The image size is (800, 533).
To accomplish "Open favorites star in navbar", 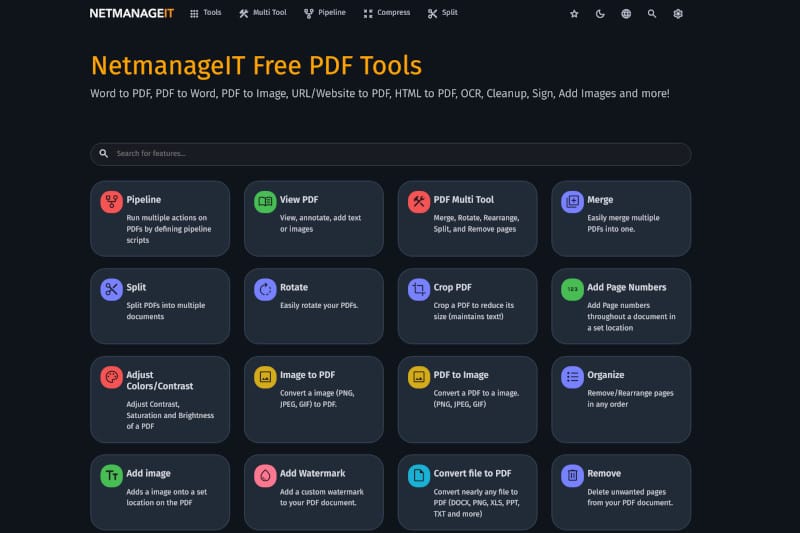I will point(574,14).
